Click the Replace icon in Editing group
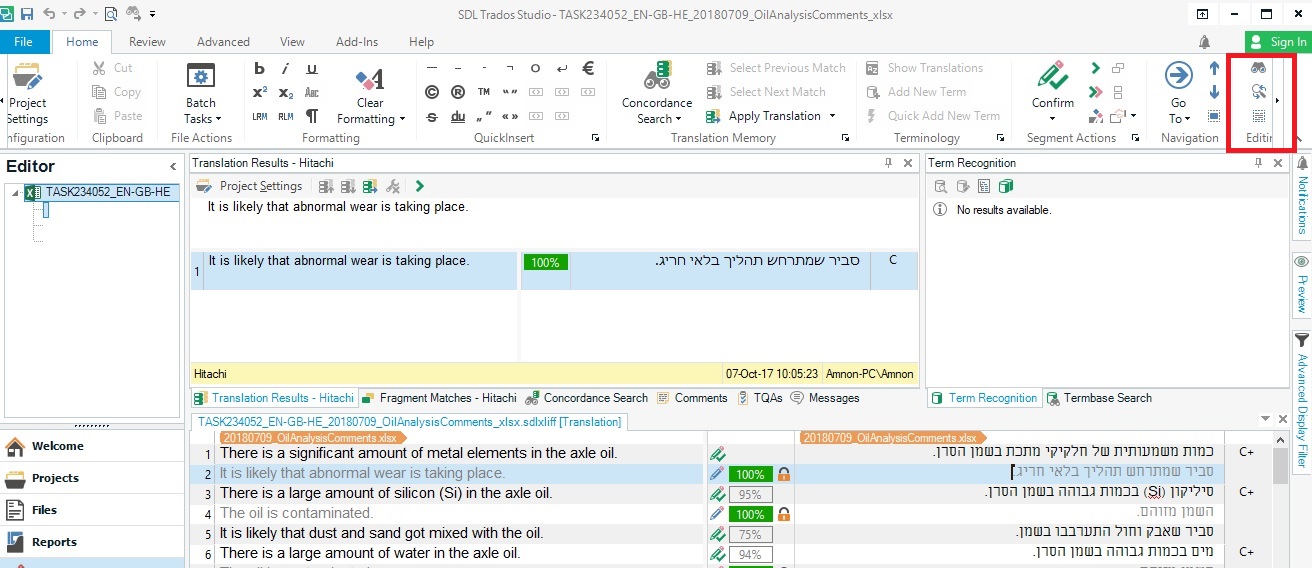 [x=1259, y=92]
